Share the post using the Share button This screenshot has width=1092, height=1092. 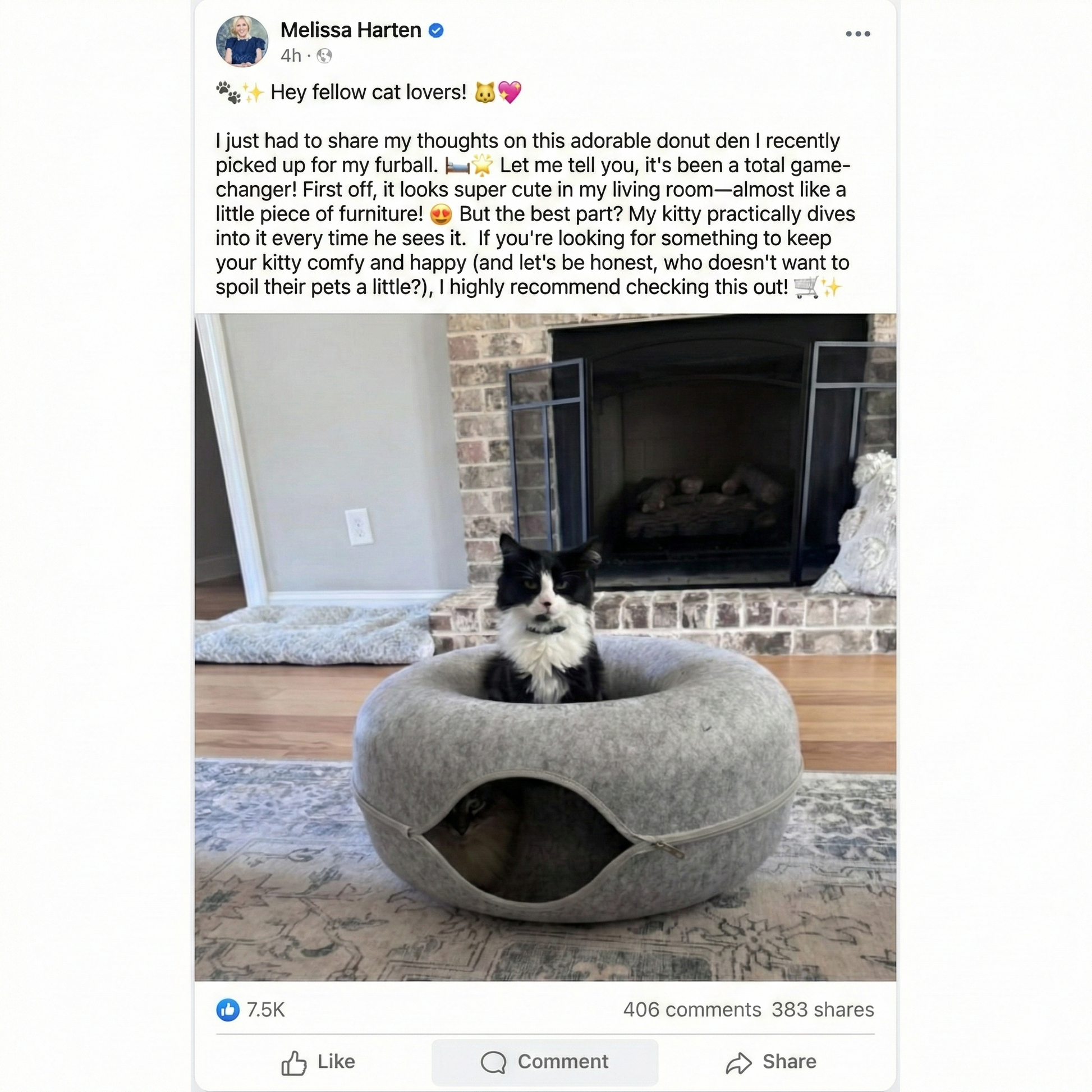click(x=771, y=1062)
